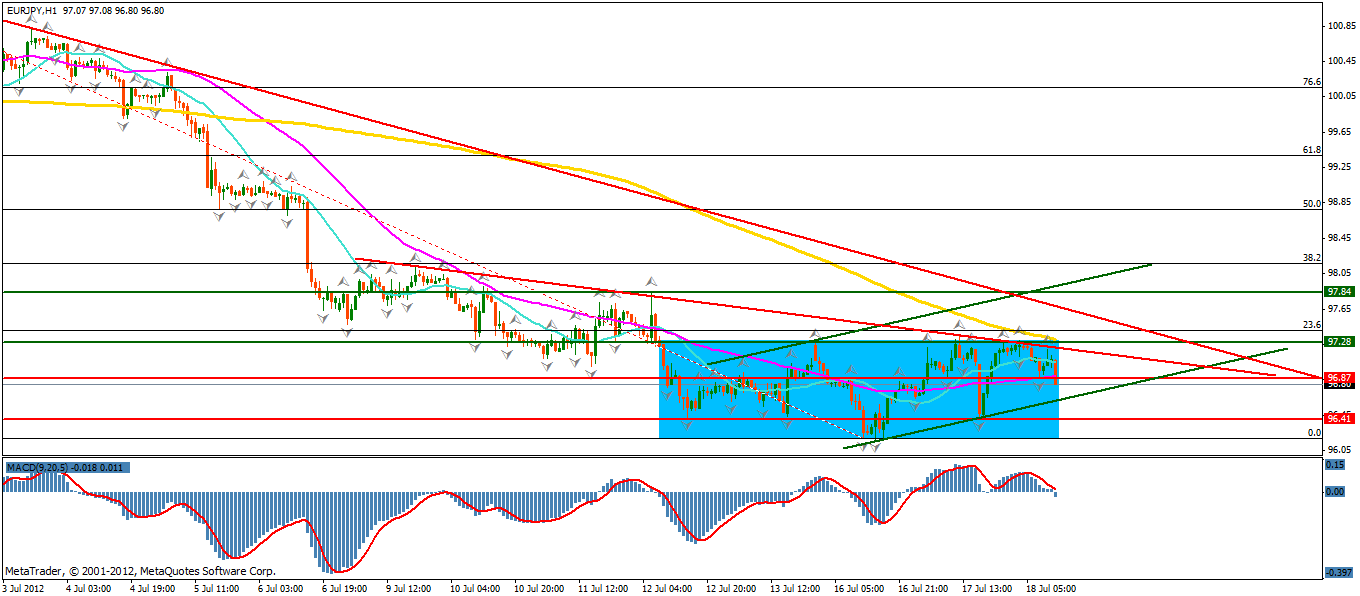
Task: Click the green 97.84 price level label
Action: 1338,292
